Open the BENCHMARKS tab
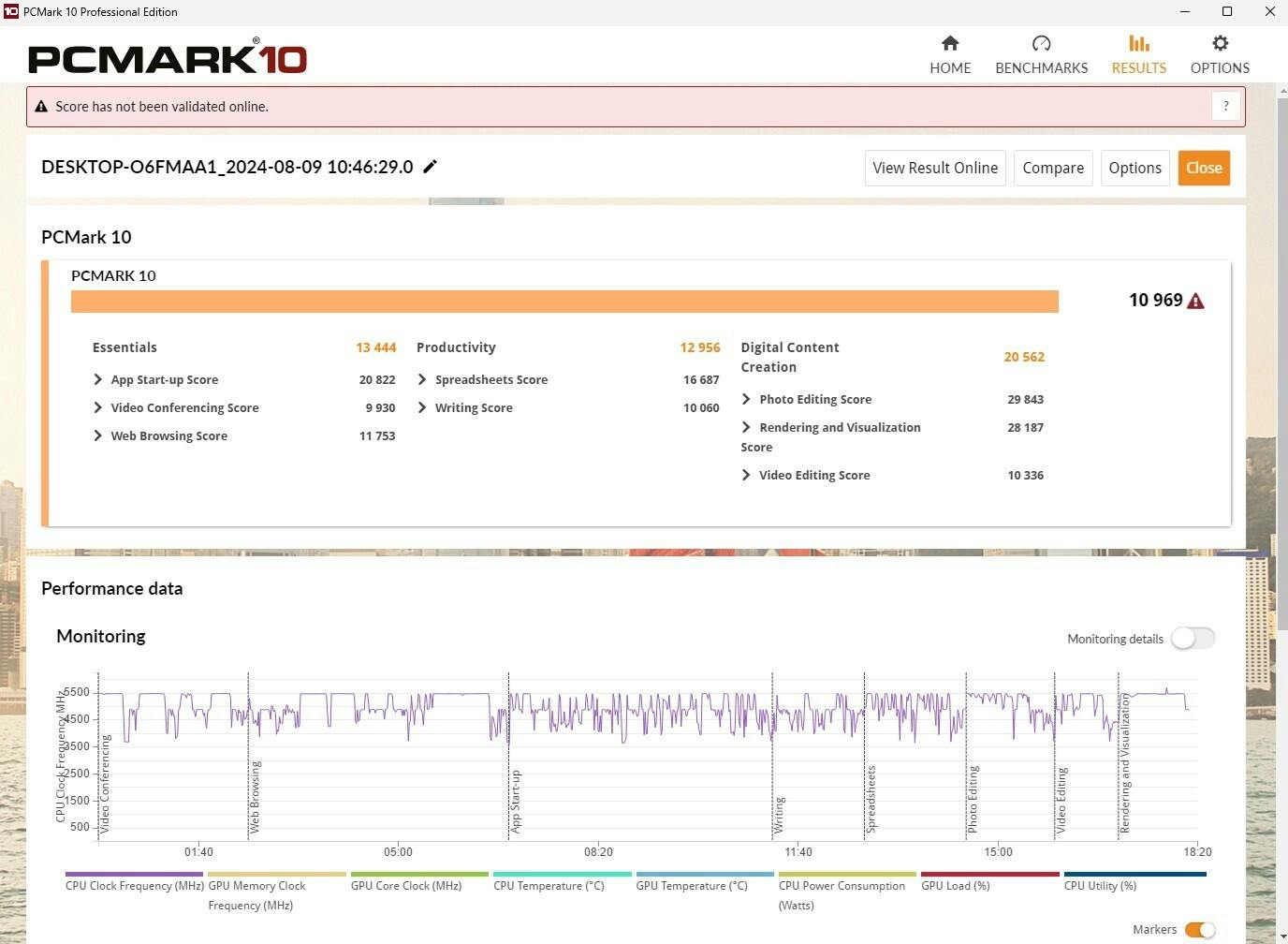Viewport: 1288px width, 944px height. click(1041, 54)
